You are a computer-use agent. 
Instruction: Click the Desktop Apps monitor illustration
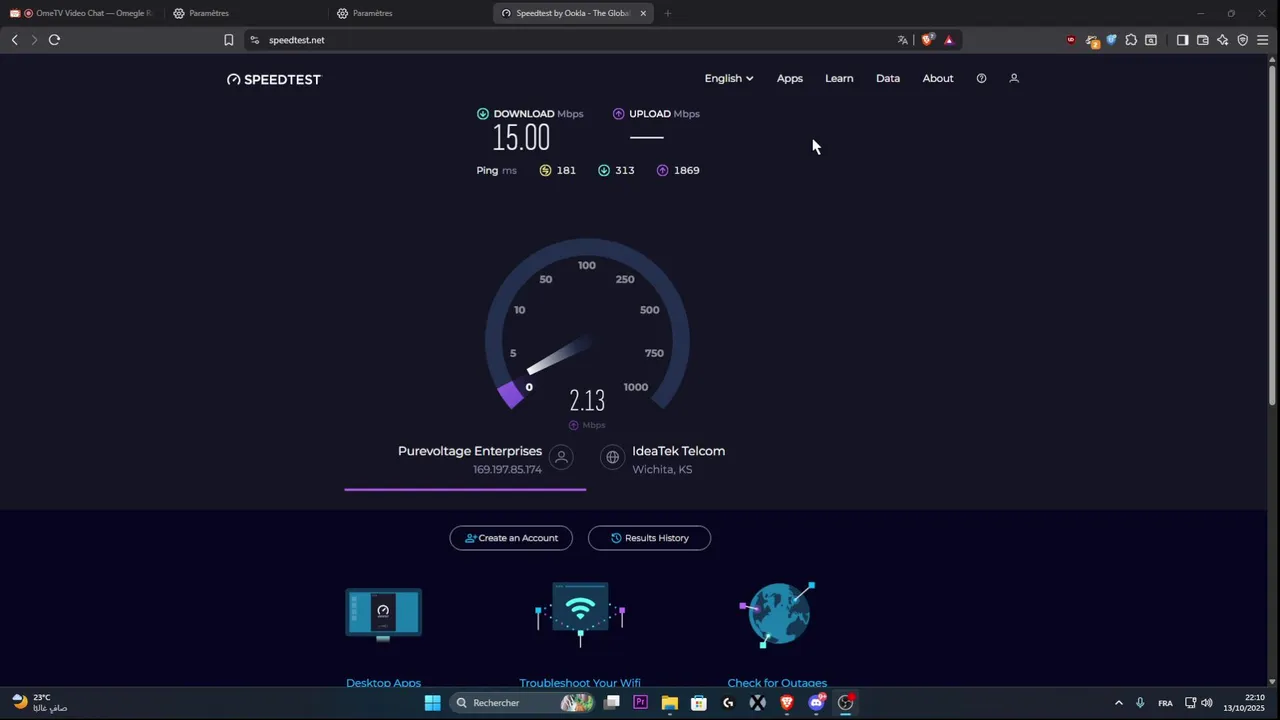[x=384, y=613]
